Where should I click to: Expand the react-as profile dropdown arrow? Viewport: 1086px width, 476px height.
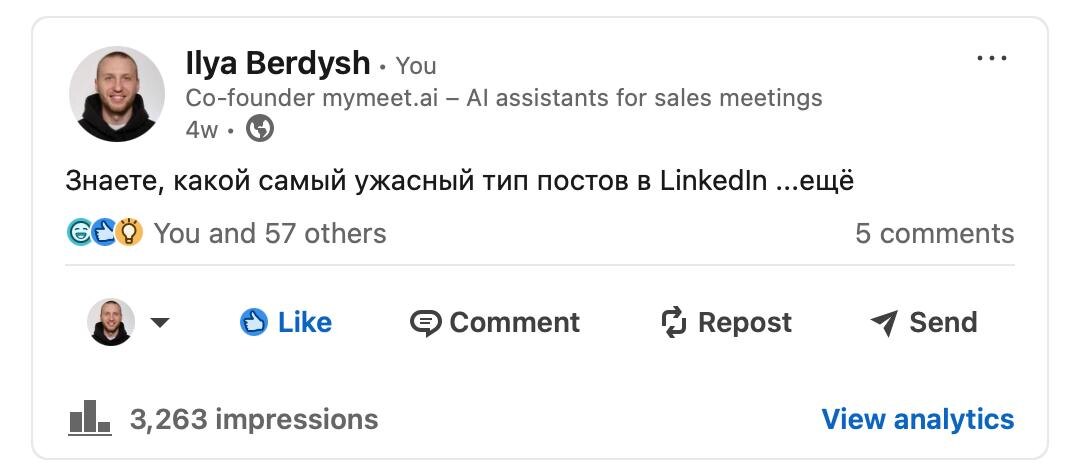click(160, 323)
